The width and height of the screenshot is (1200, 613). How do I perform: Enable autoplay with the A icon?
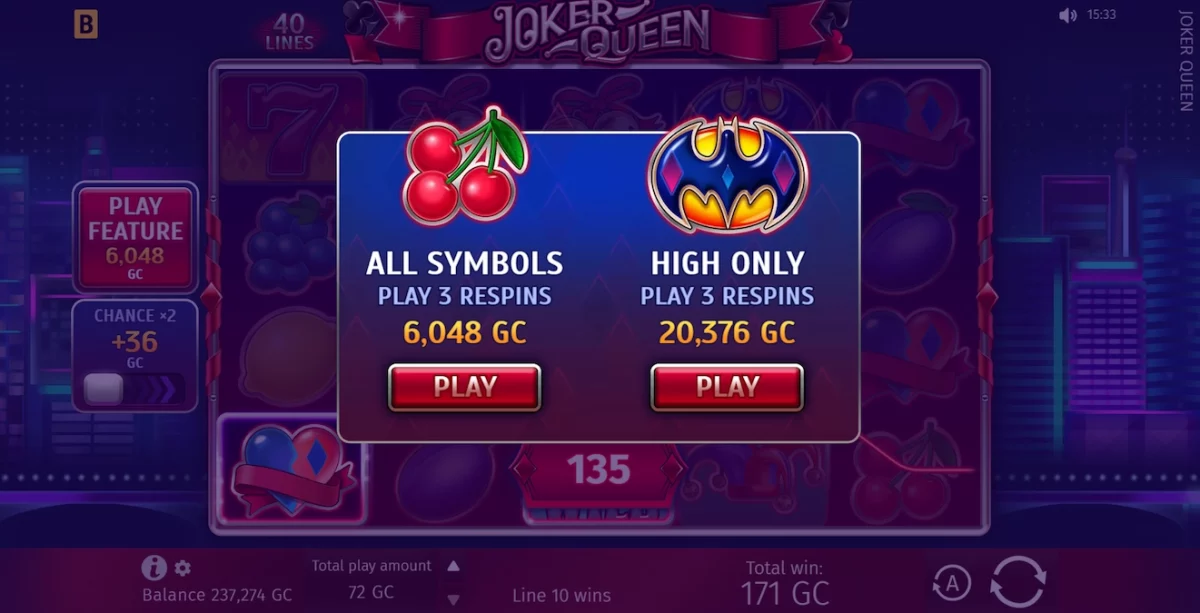click(x=953, y=582)
